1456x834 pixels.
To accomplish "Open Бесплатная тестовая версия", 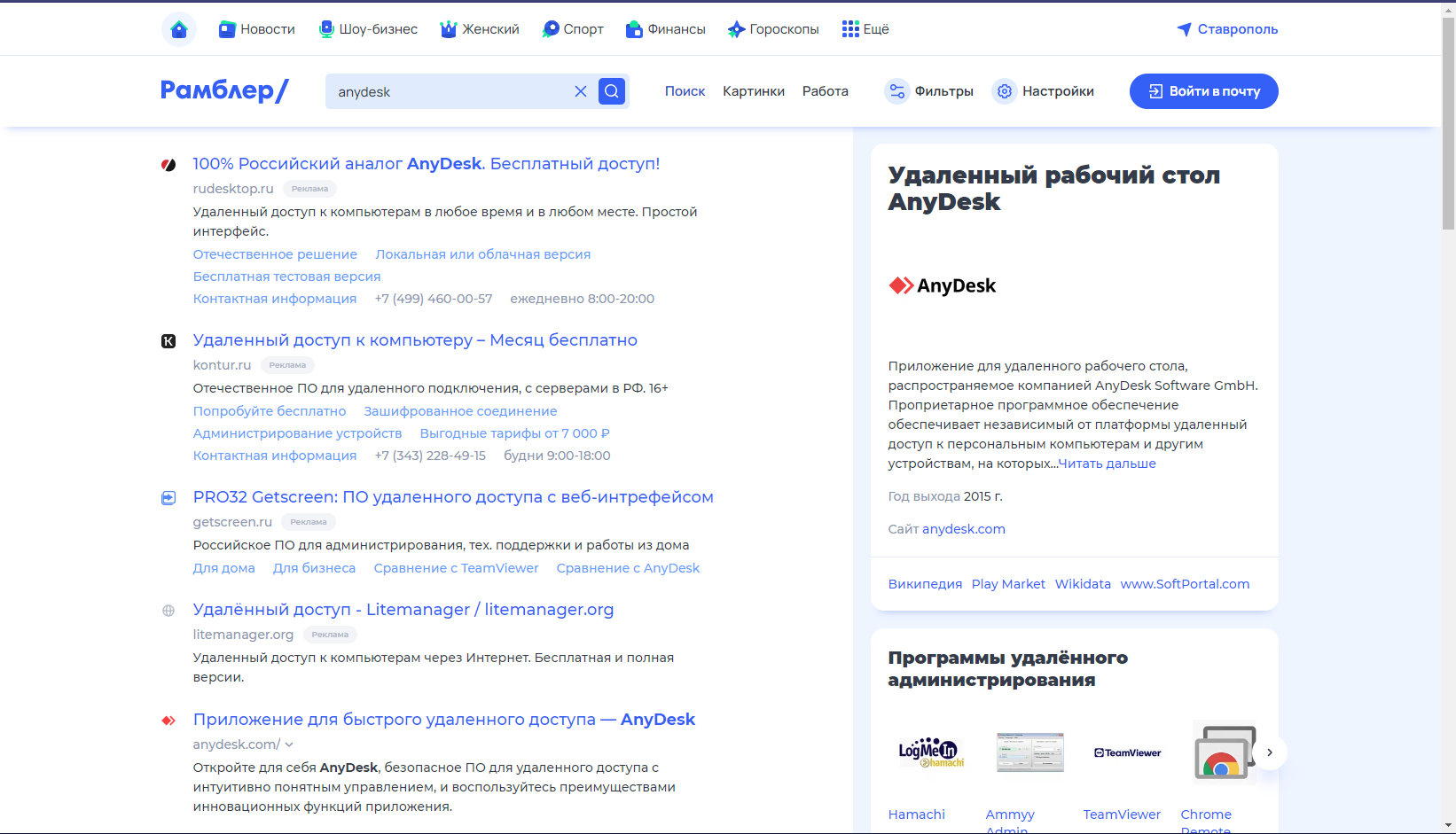I will [x=286, y=277].
